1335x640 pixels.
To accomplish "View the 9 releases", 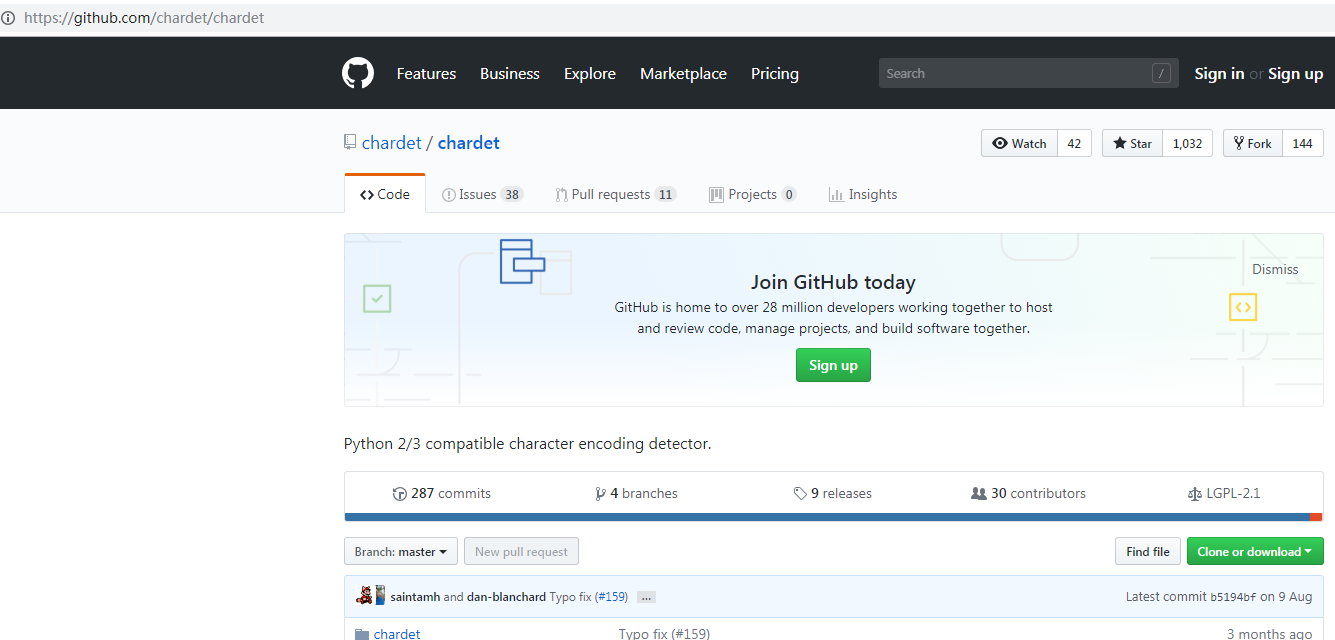I will click(x=833, y=494).
